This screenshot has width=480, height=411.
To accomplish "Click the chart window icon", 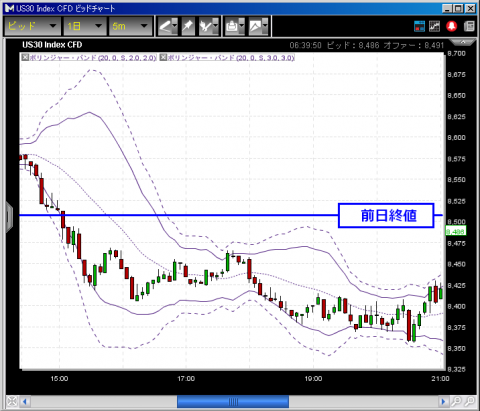I will coord(435,26).
